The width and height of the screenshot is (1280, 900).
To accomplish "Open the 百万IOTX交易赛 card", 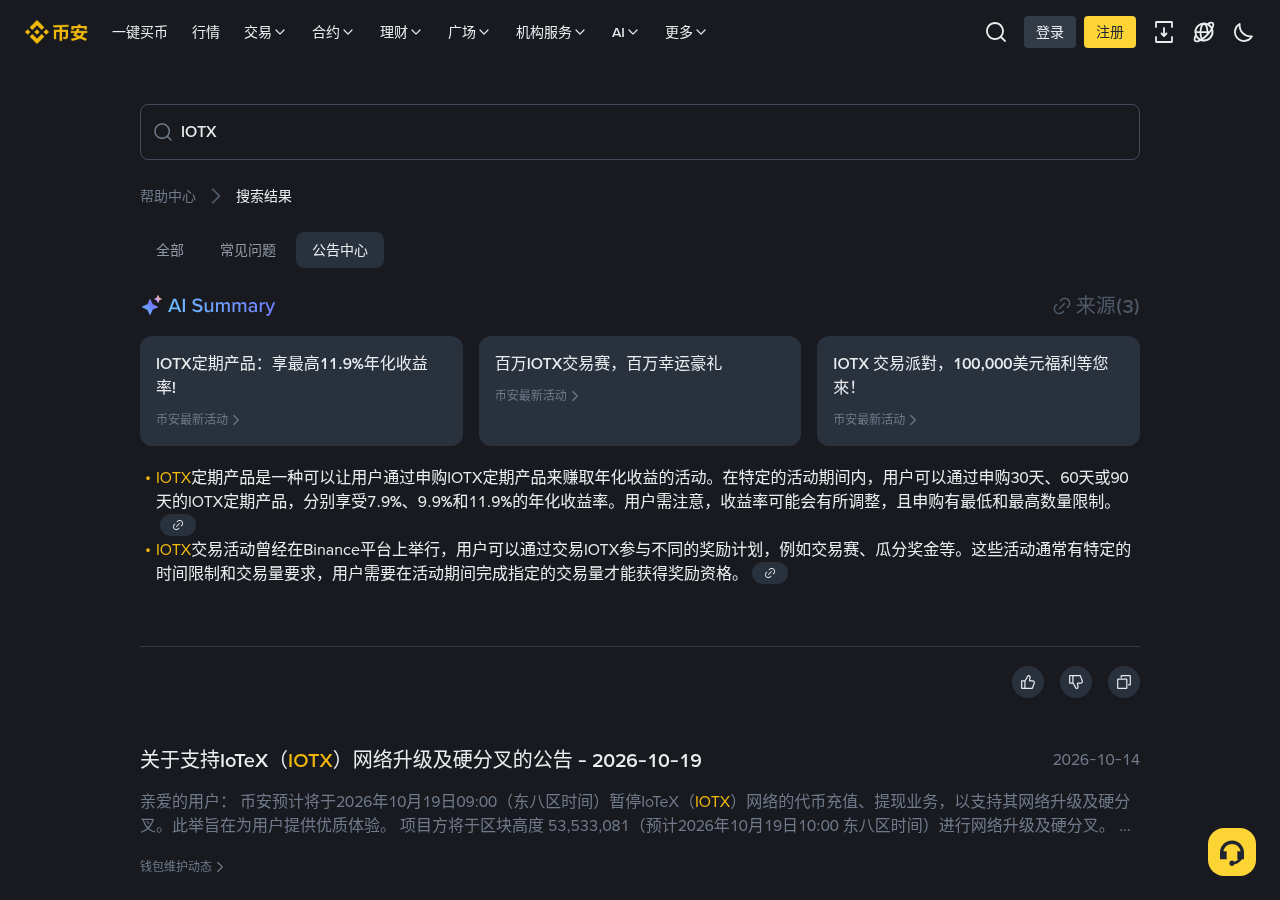I will (x=640, y=391).
